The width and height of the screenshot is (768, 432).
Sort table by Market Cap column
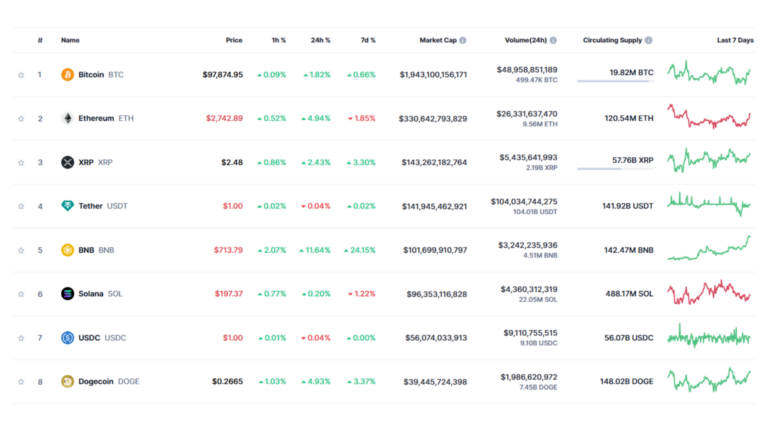pyautogui.click(x=437, y=41)
